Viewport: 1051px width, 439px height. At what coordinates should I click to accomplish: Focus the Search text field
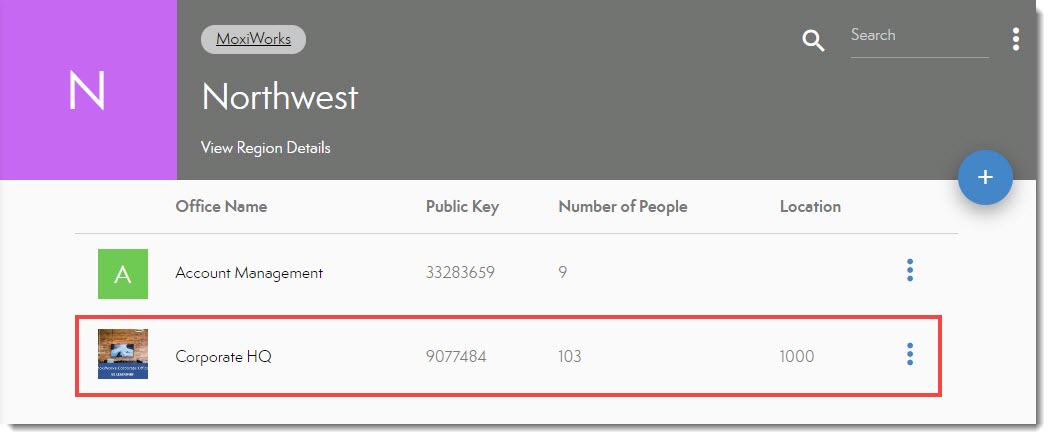(x=918, y=36)
